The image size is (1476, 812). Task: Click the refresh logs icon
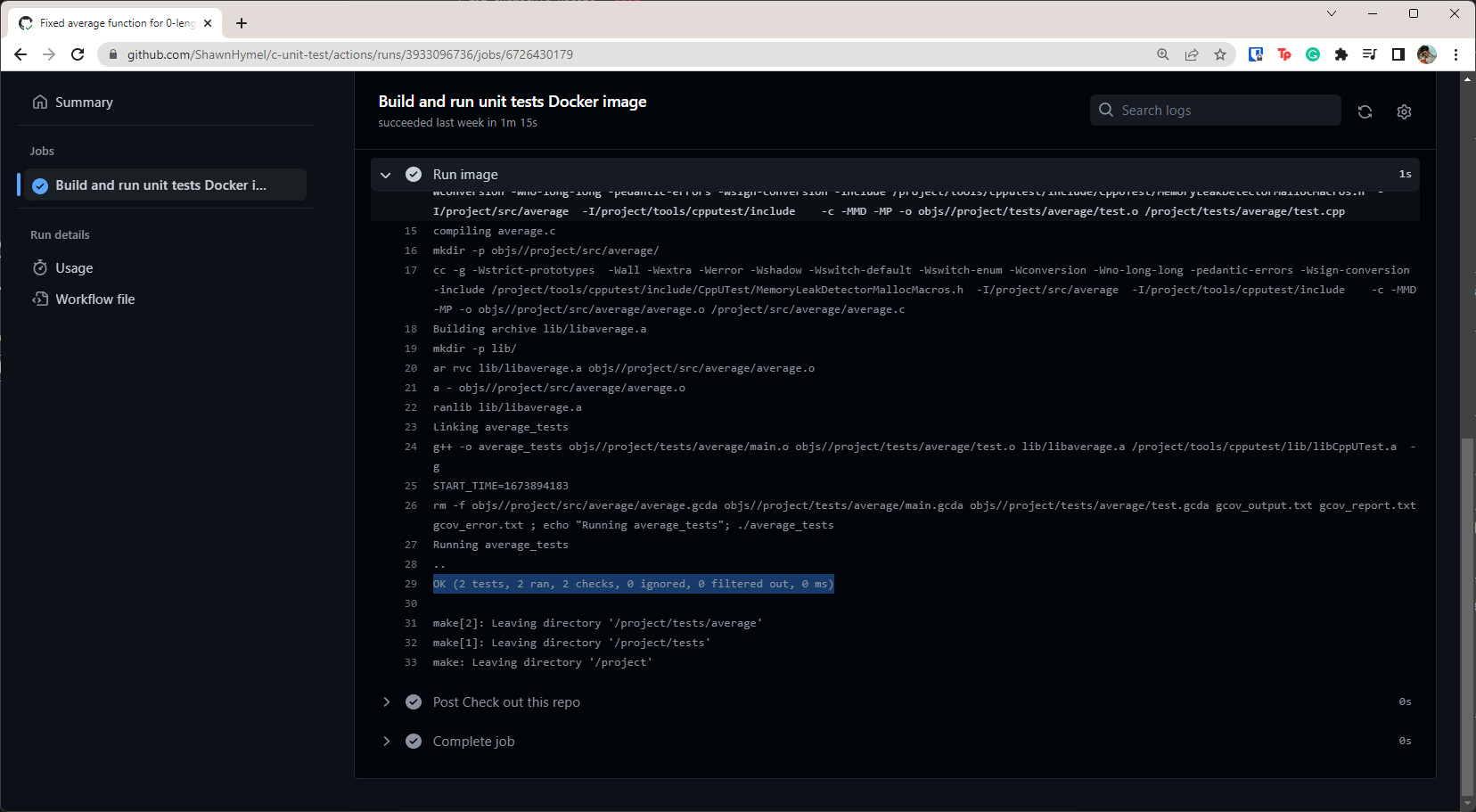pos(1365,111)
